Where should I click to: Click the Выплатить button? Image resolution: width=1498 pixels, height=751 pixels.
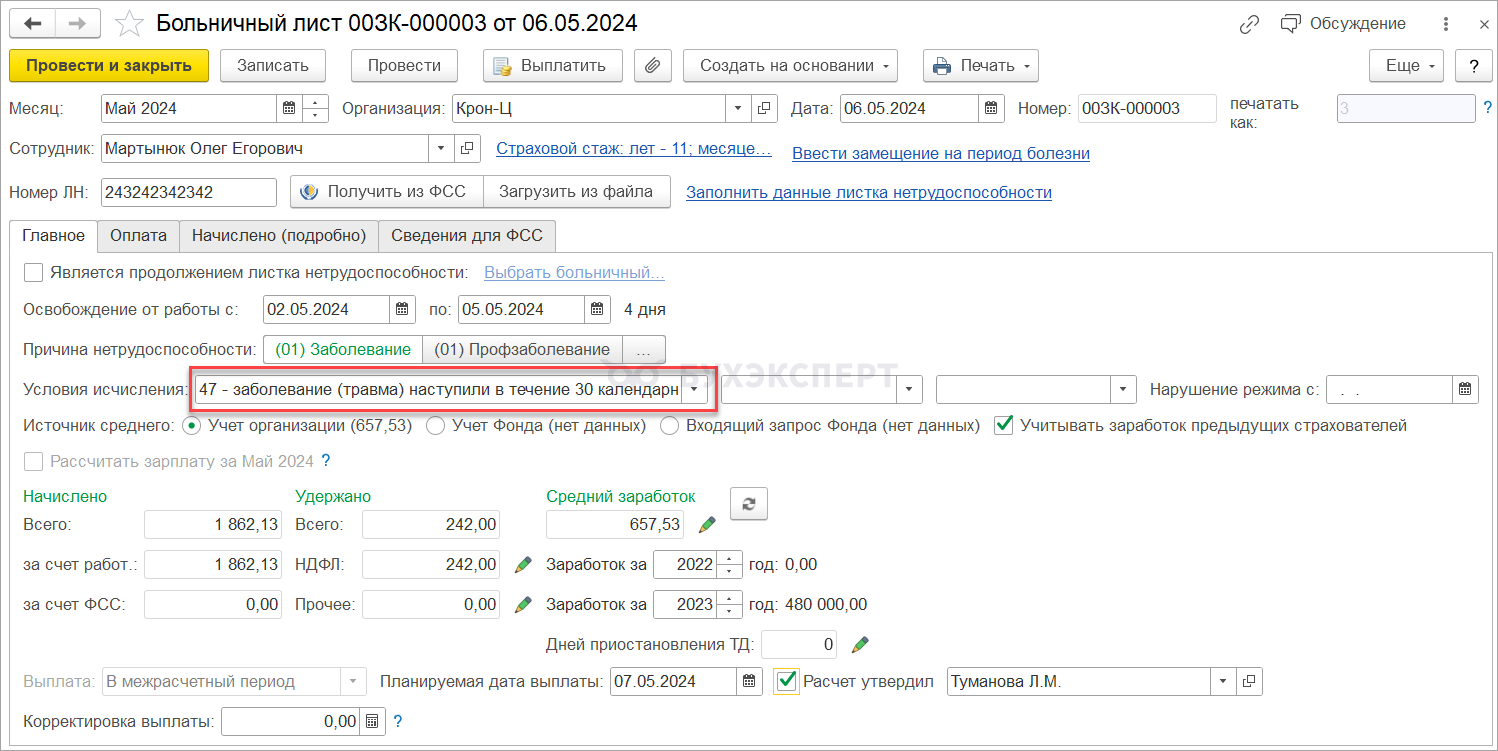pos(553,66)
